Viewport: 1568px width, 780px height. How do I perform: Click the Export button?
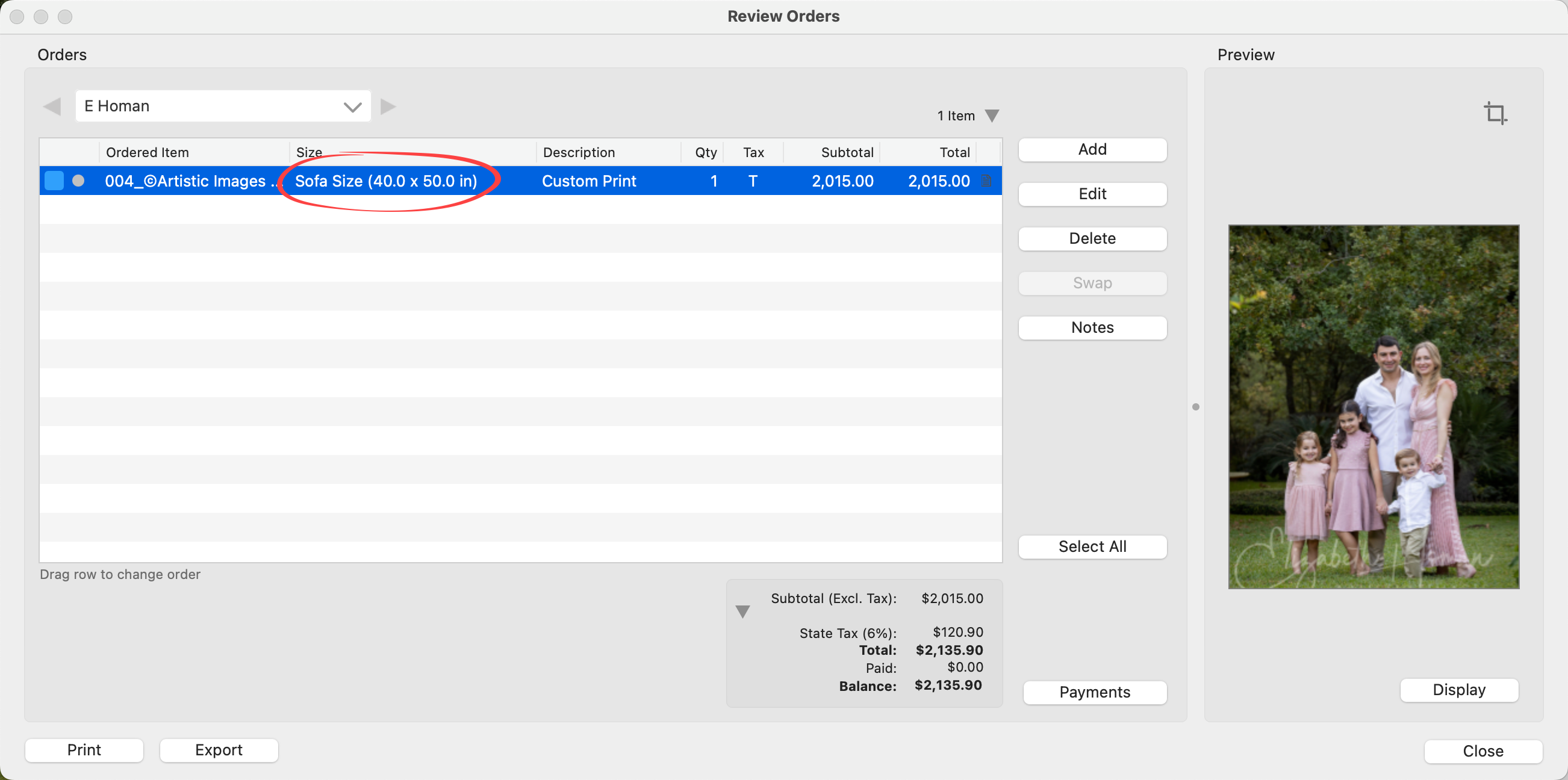click(x=219, y=749)
